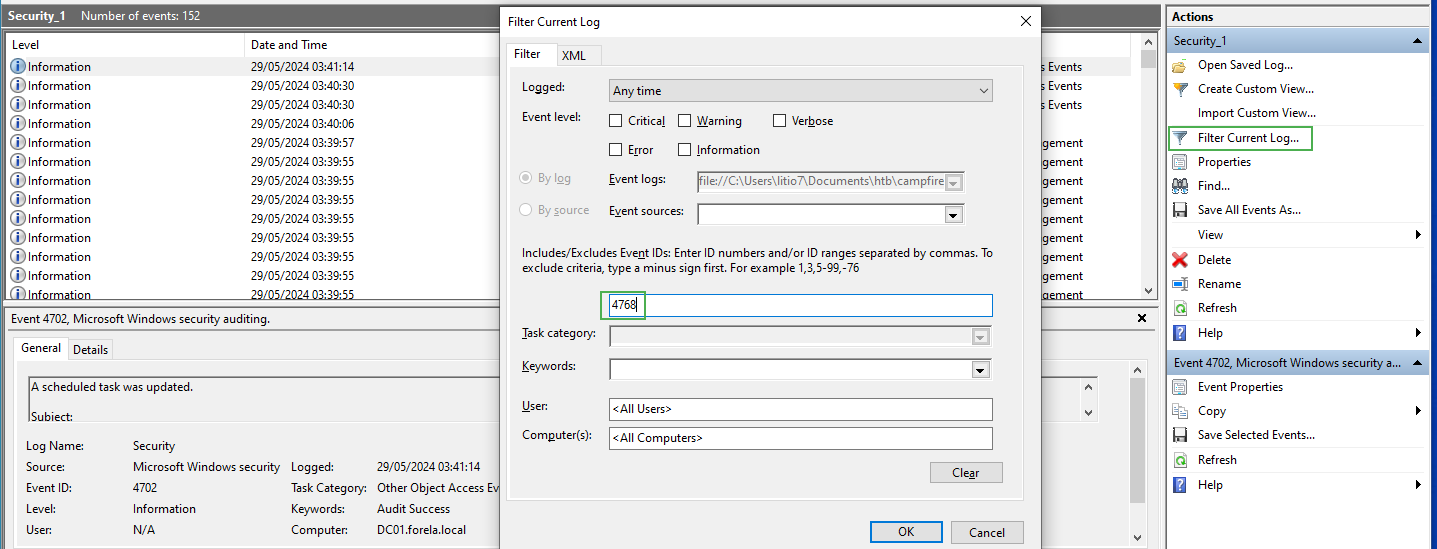
Task: Click the Computer(s) field showing All Computers
Action: click(801, 438)
